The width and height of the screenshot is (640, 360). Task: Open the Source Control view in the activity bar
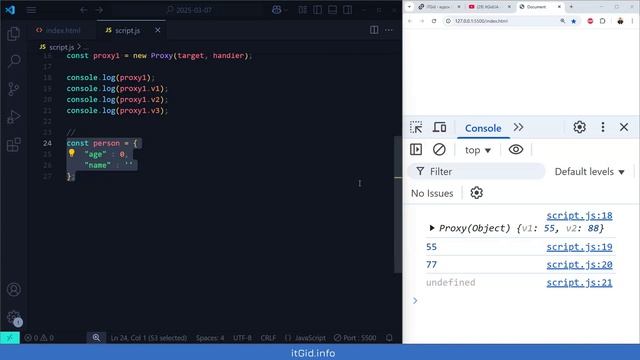[13, 89]
